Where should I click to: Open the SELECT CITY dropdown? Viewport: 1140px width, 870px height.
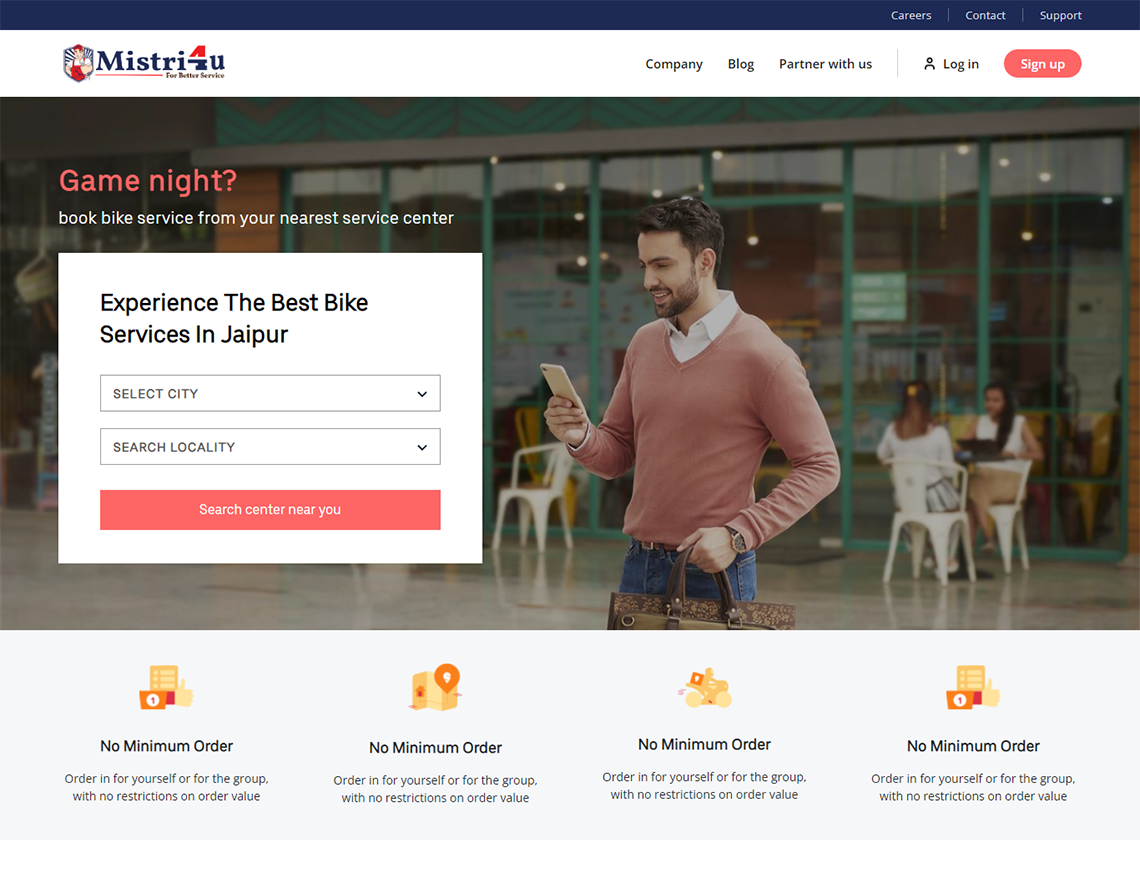[270, 393]
